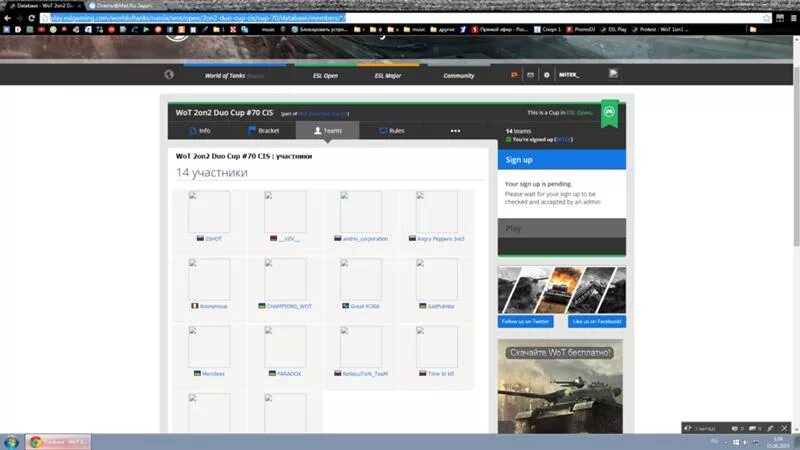
Task: Close the overlay bar at bottom right
Action: [x=785, y=428]
